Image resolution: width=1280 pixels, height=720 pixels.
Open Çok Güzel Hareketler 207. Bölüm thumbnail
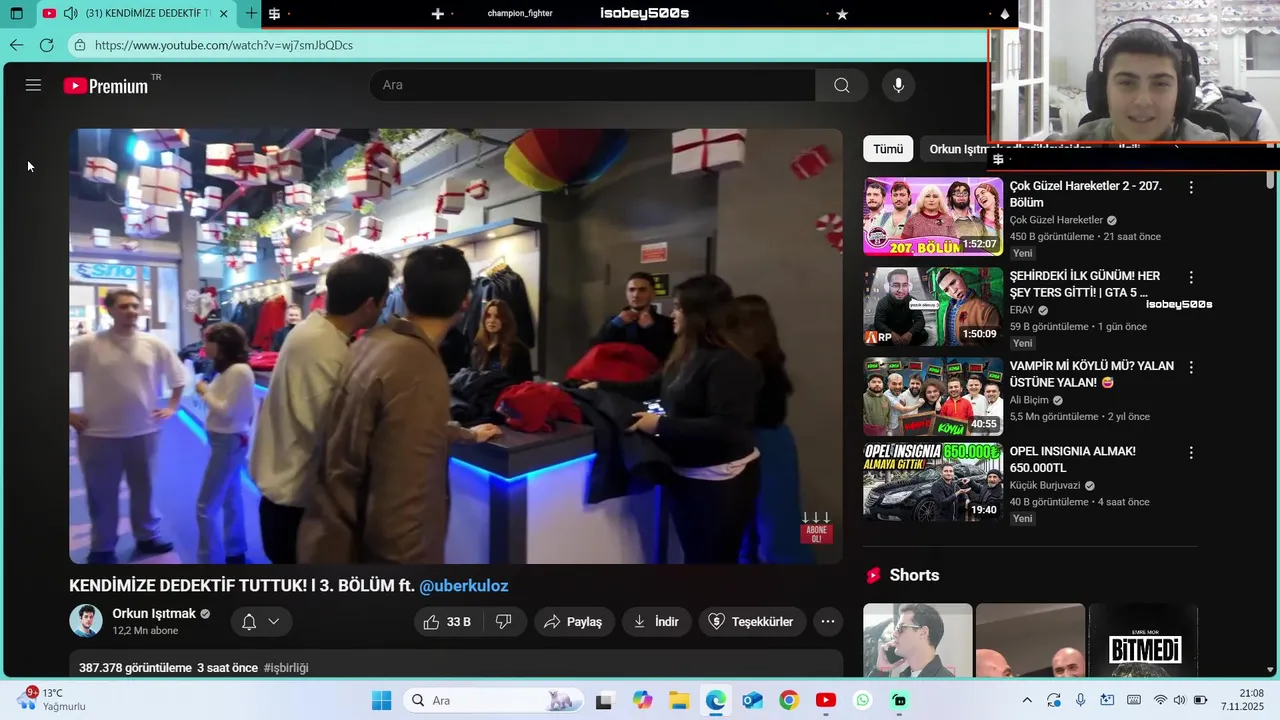[933, 216]
